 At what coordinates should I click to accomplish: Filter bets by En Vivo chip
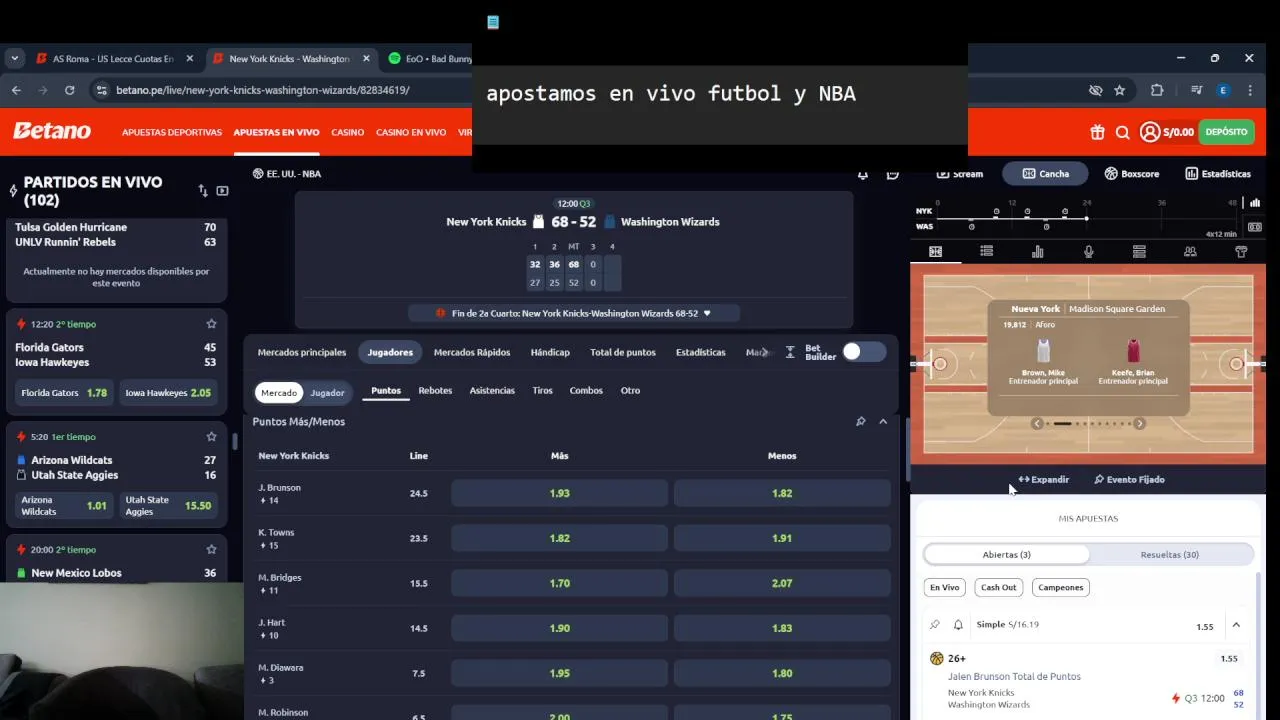(x=945, y=587)
